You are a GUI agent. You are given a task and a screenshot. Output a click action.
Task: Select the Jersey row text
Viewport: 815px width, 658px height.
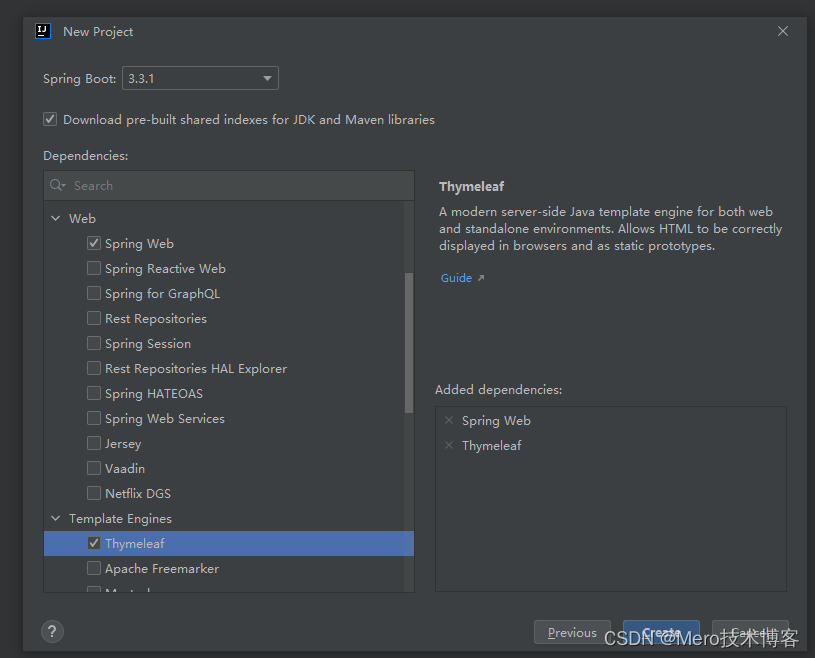123,443
